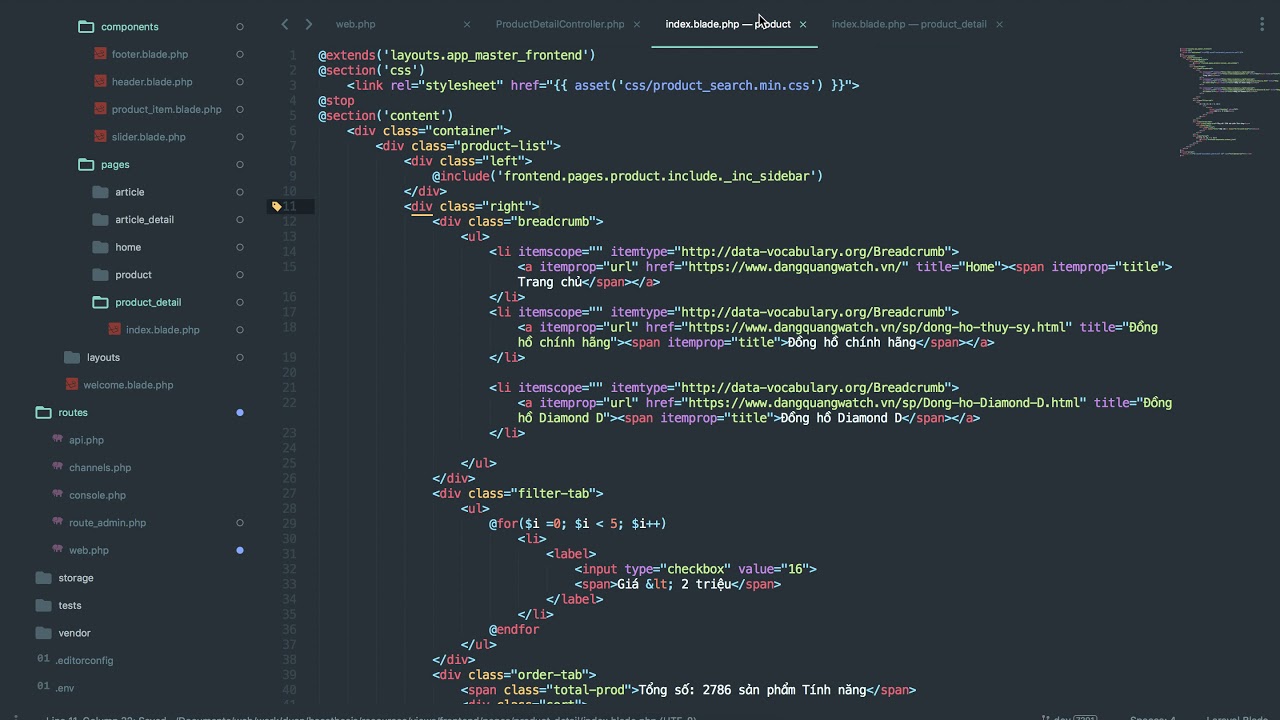Click the sidebar index.blade.php file icon
Screen dimensions: 1280x720
click(x=115, y=330)
